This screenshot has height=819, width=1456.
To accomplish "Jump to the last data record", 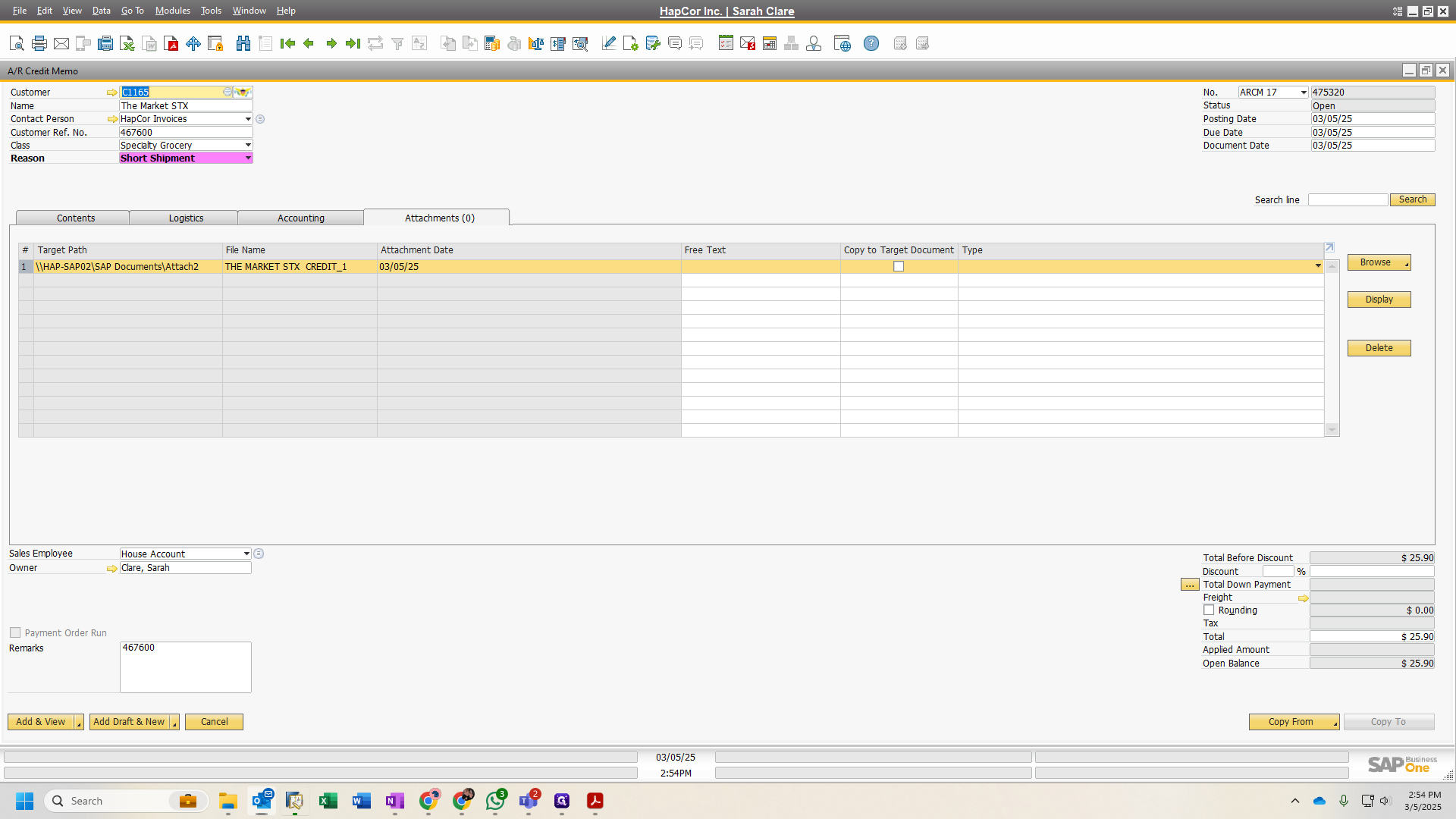I will coord(353,43).
